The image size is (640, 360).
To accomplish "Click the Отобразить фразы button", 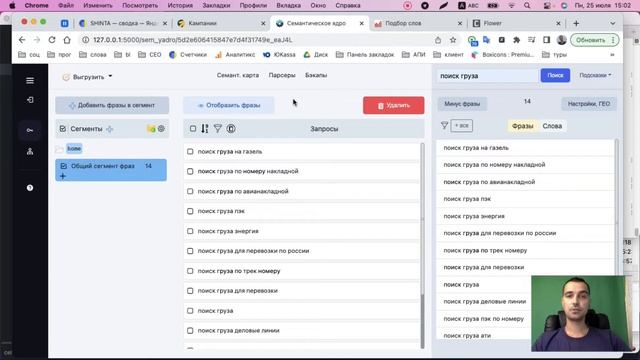I will [x=229, y=105].
